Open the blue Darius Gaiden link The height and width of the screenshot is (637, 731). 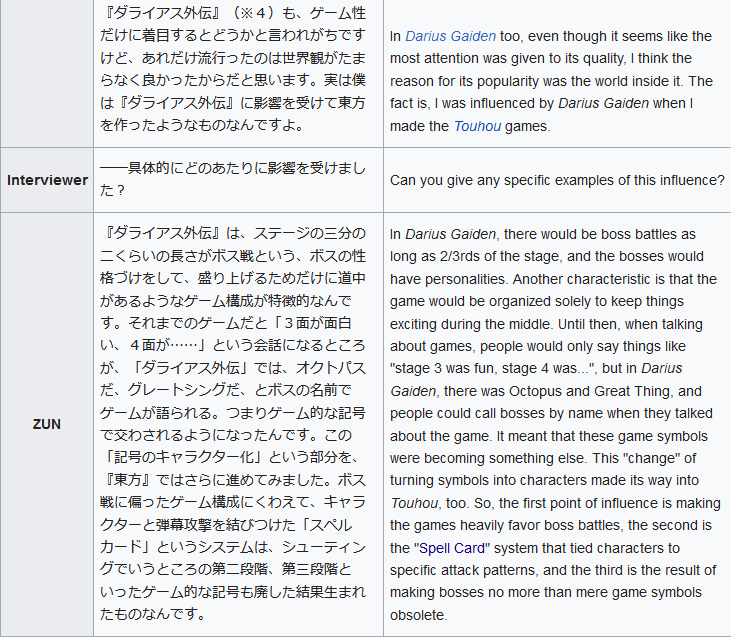pos(450,36)
